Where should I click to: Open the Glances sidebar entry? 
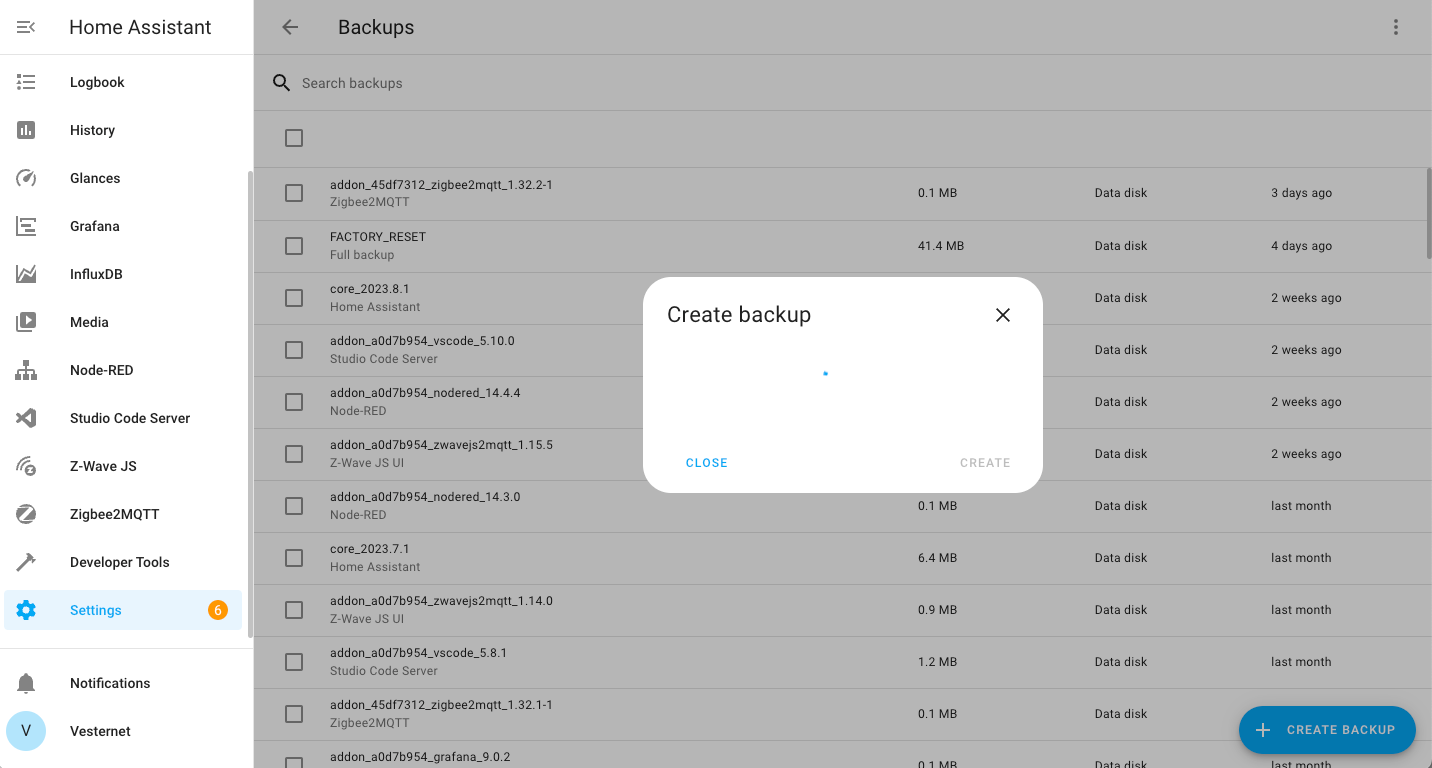point(123,178)
